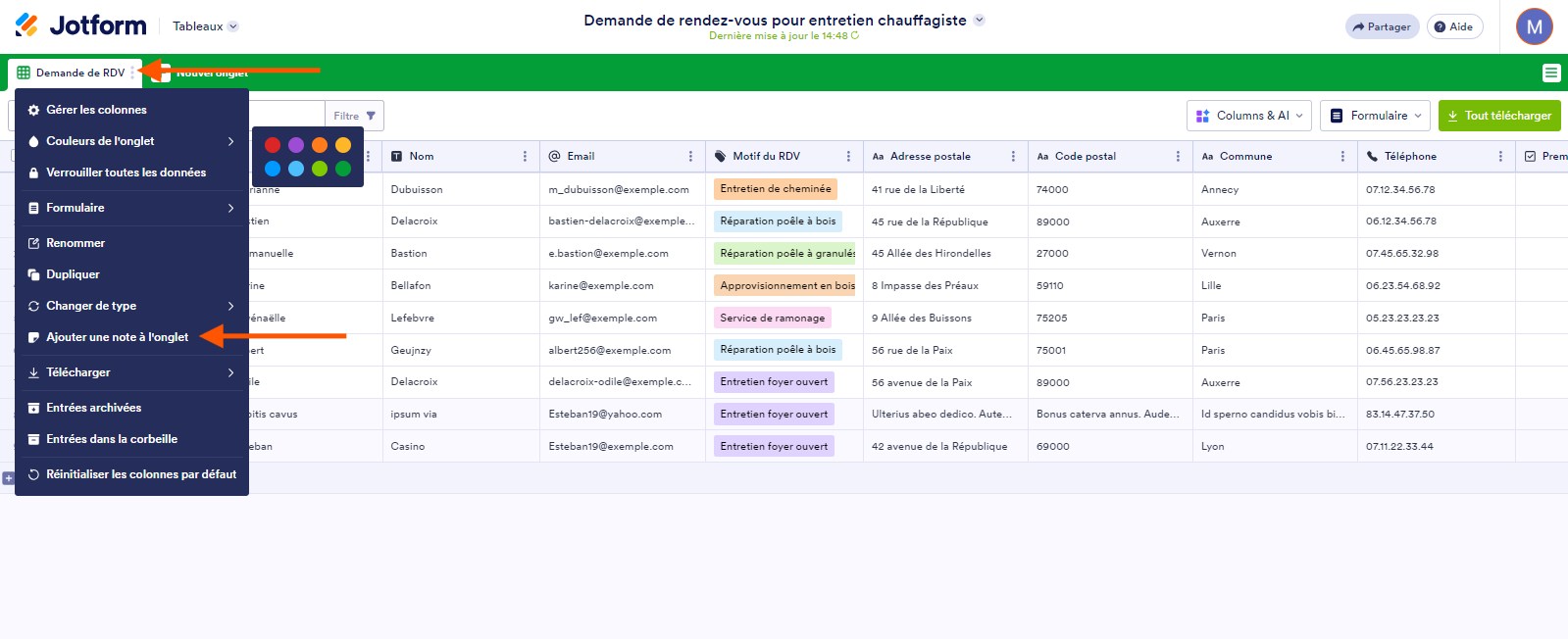Screen dimensions: 1568x639
Task: Open the Code postal column options menu
Action: click(1178, 156)
